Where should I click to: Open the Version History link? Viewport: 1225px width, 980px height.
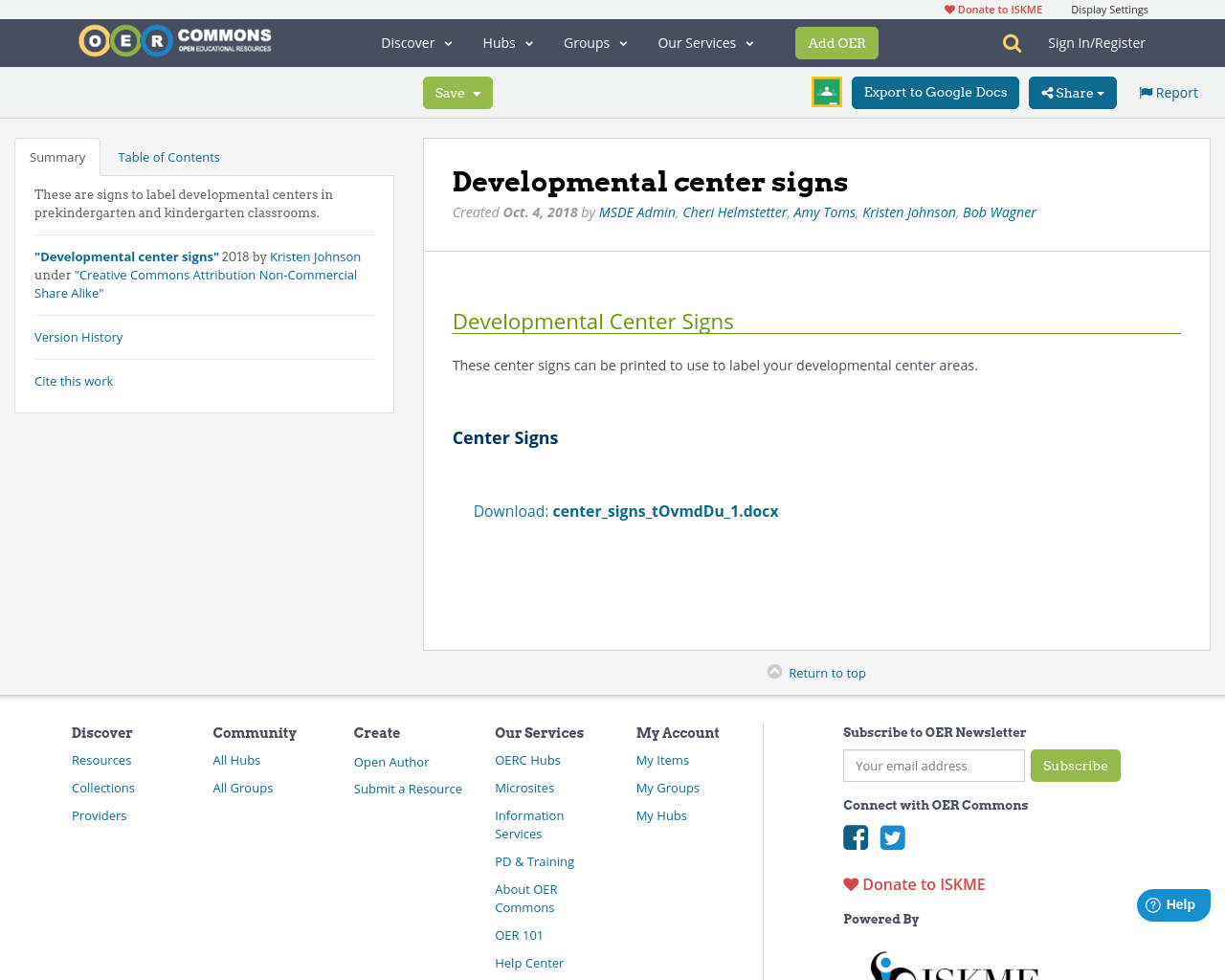coord(78,336)
